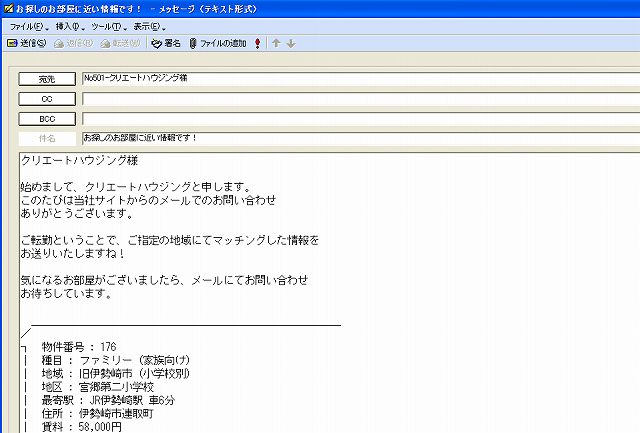The height and width of the screenshot is (433, 640).
Task: Click the greeting line クリエートハウジング様 in body
Action: (79, 160)
